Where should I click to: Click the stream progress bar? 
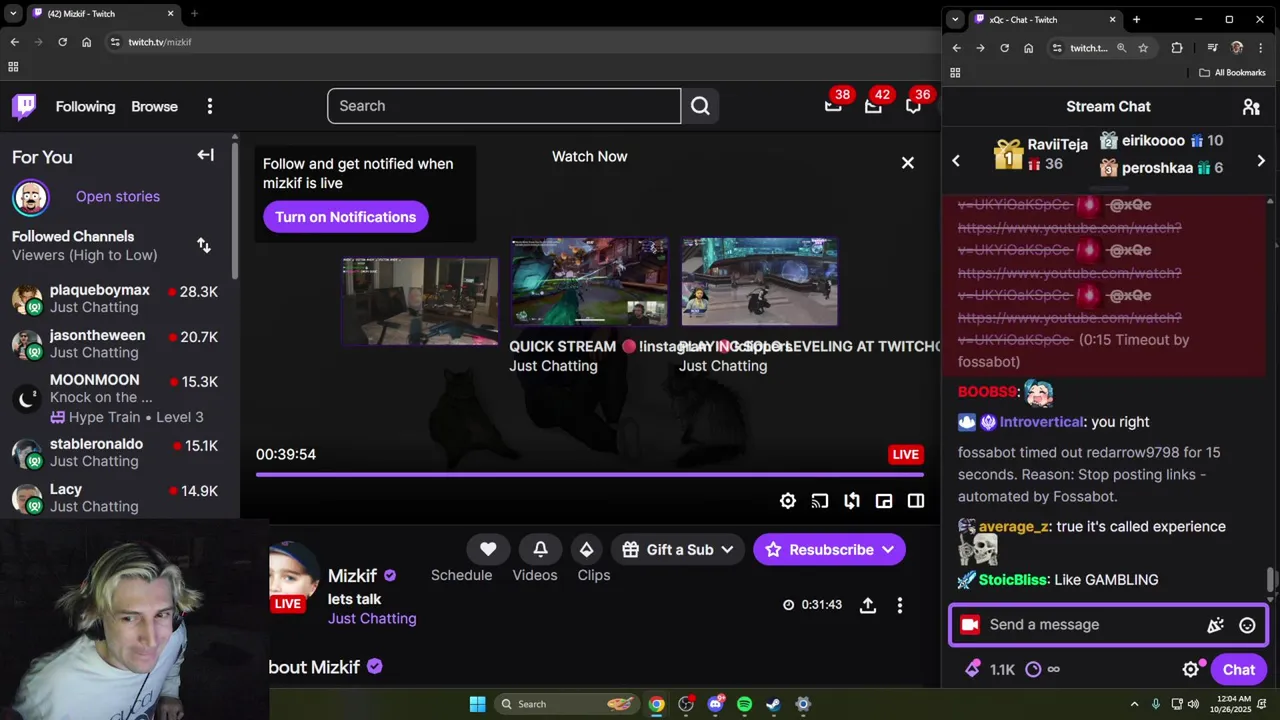[x=590, y=474]
